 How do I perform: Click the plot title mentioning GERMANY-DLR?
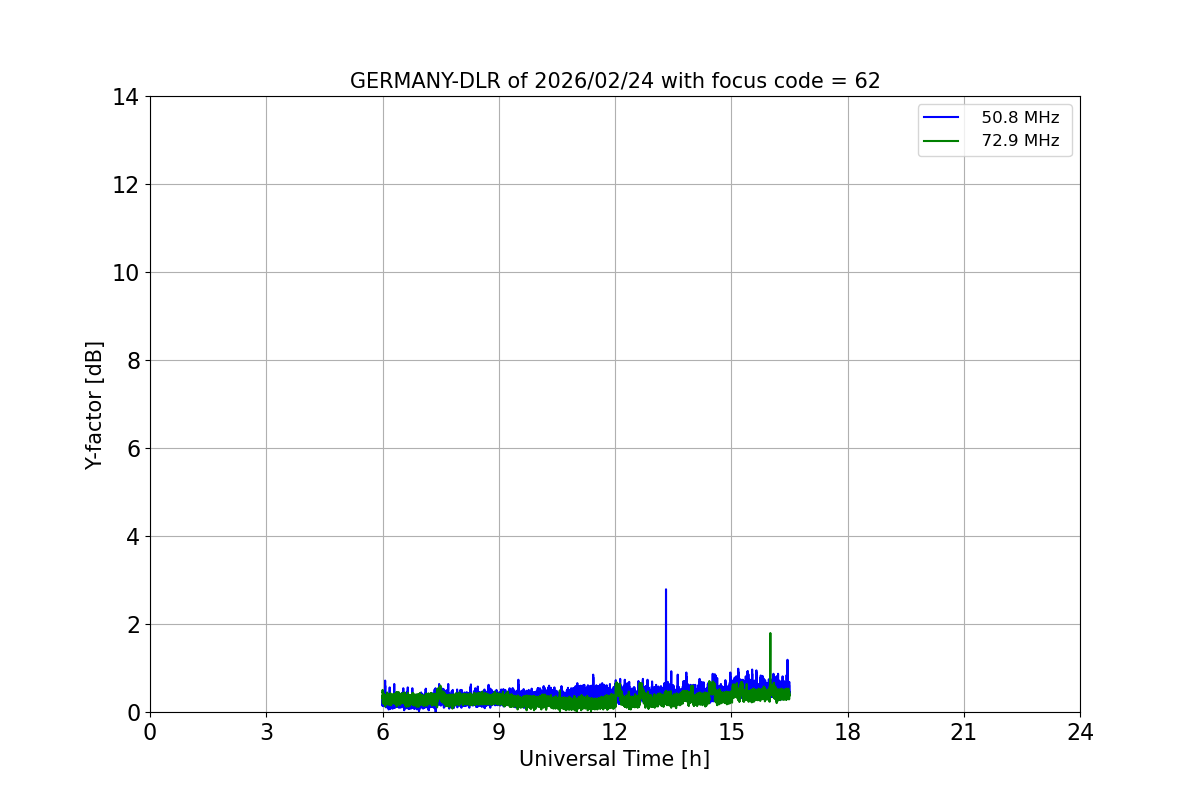pyautogui.click(x=615, y=81)
